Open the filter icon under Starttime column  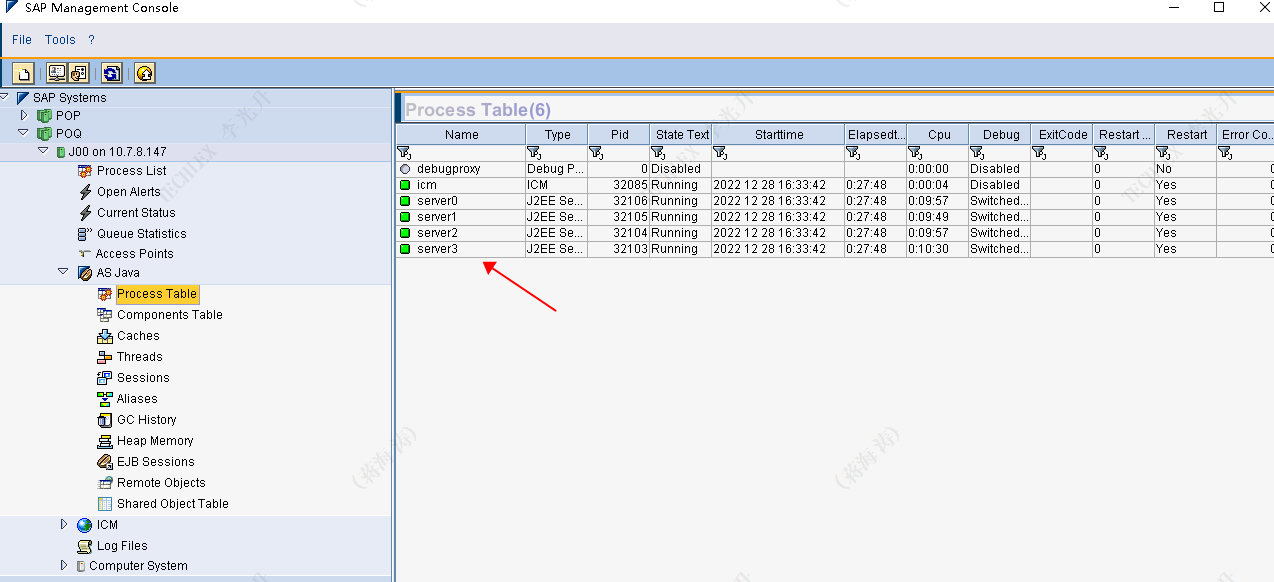point(720,153)
